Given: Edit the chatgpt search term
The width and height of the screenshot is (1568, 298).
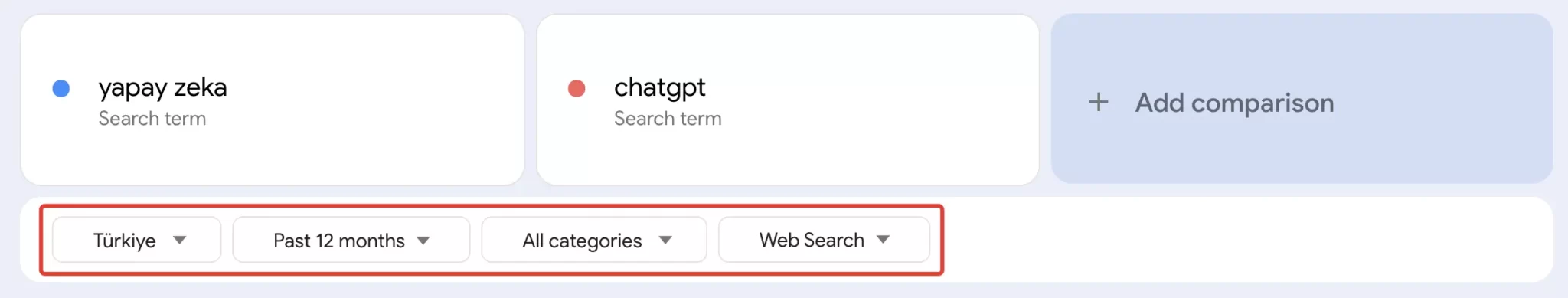Looking at the screenshot, I should [660, 88].
